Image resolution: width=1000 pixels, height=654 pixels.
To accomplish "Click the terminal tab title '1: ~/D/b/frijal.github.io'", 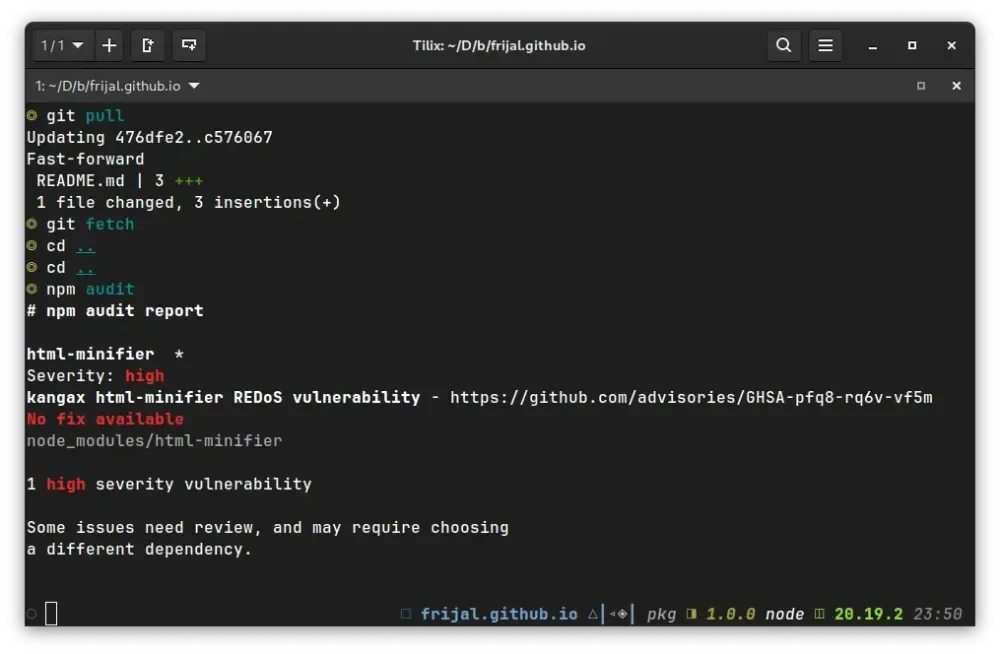I will pyautogui.click(x=108, y=85).
